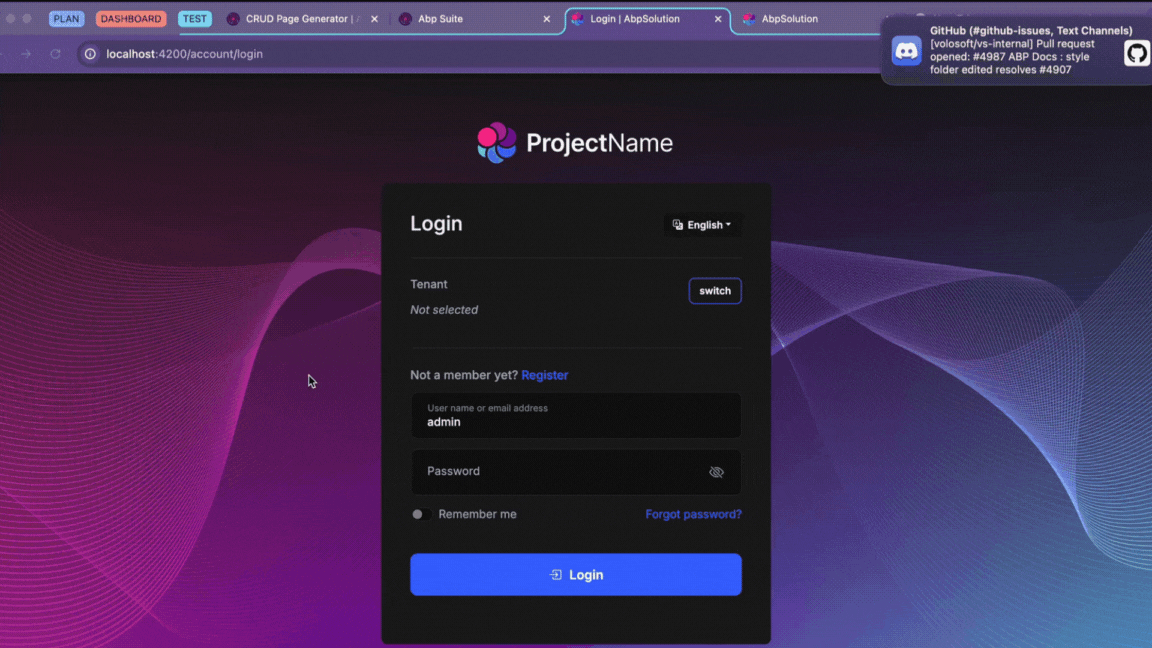Click the ProjectName logo icon
1152x648 pixels.
pyautogui.click(x=497, y=143)
